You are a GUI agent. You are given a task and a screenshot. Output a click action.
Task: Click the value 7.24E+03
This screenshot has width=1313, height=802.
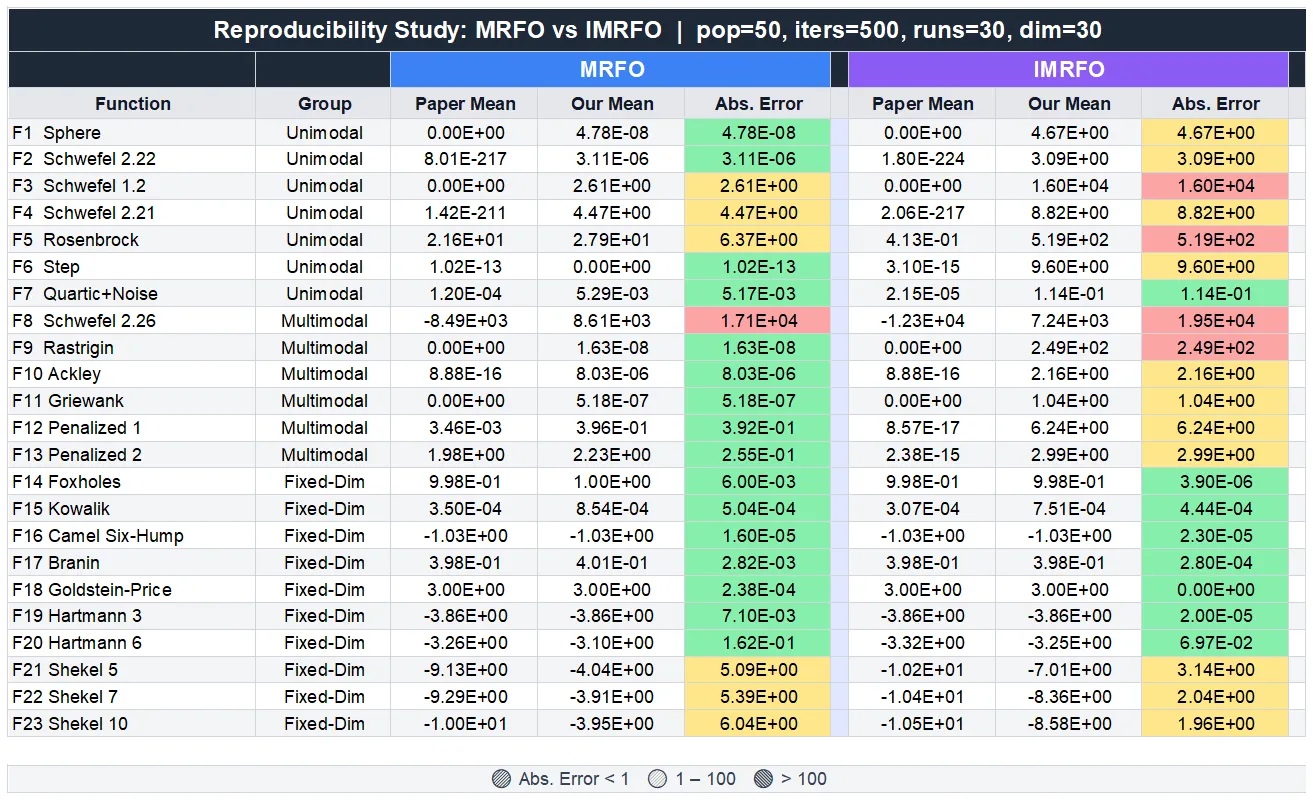[1069, 321]
